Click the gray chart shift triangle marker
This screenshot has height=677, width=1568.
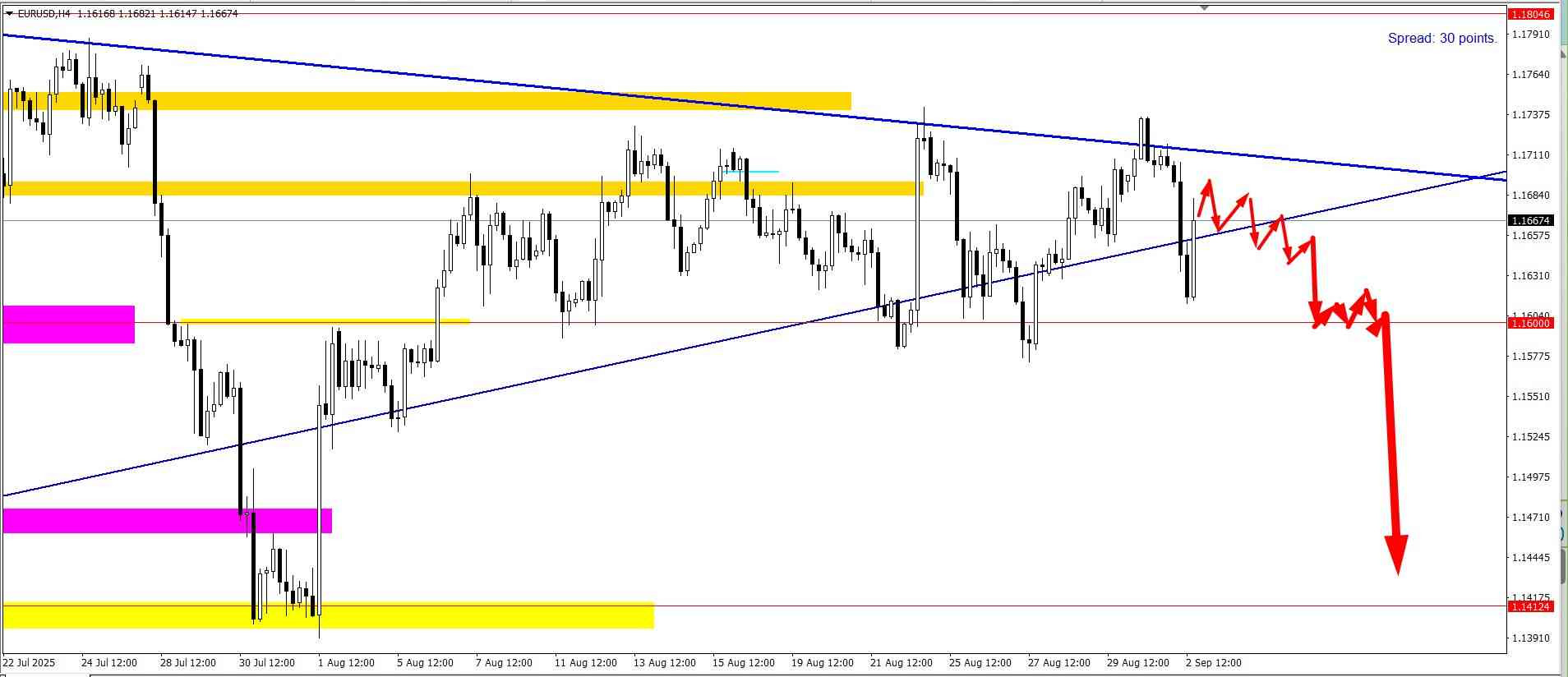click(x=1204, y=7)
